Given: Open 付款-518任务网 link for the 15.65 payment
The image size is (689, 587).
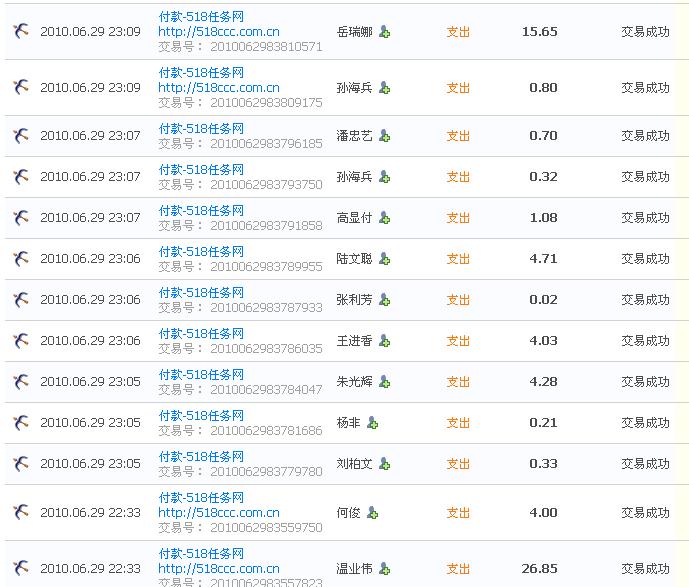Looking at the screenshot, I should tap(201, 17).
